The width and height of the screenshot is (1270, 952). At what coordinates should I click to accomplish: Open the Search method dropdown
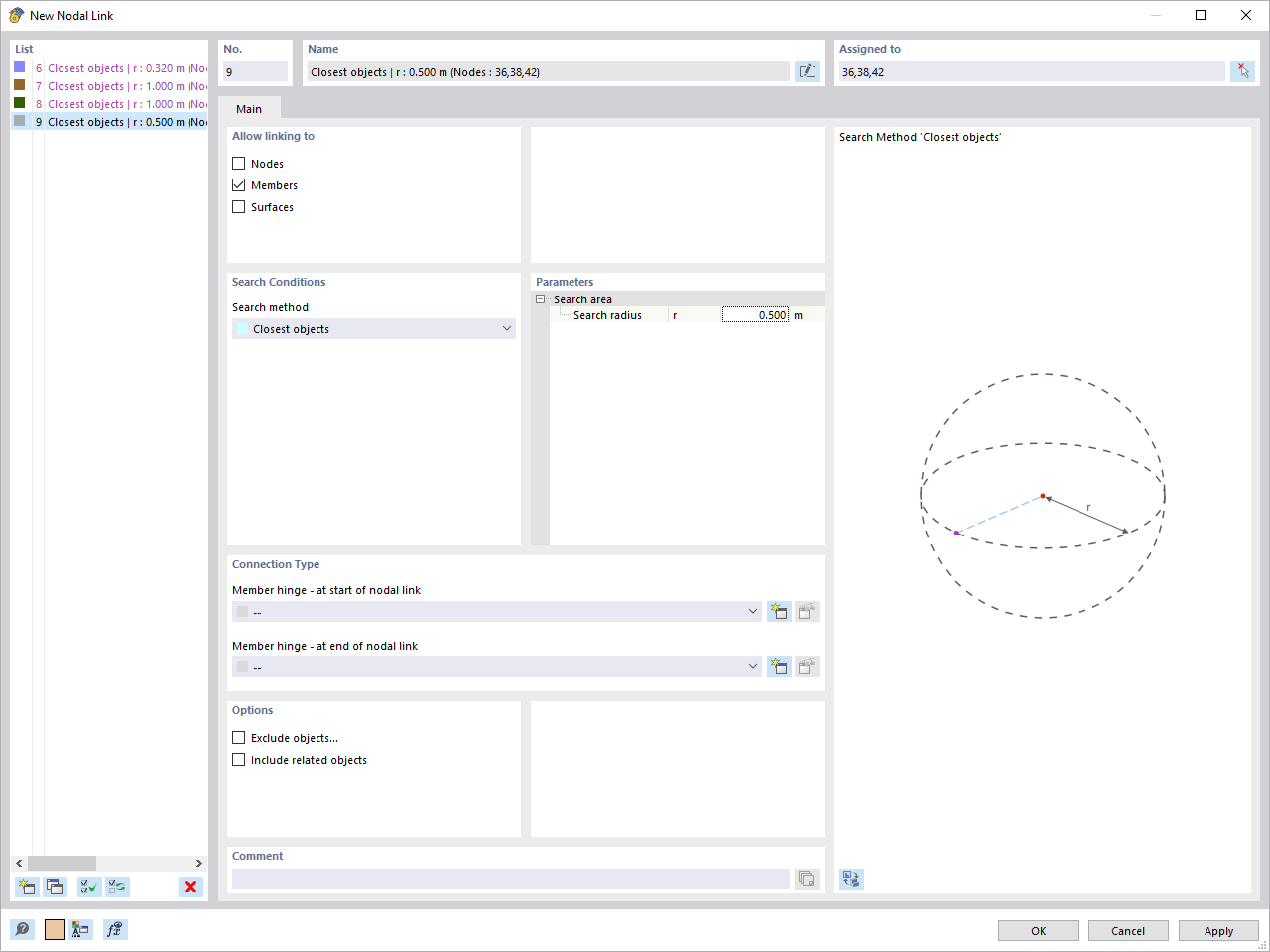coord(507,328)
